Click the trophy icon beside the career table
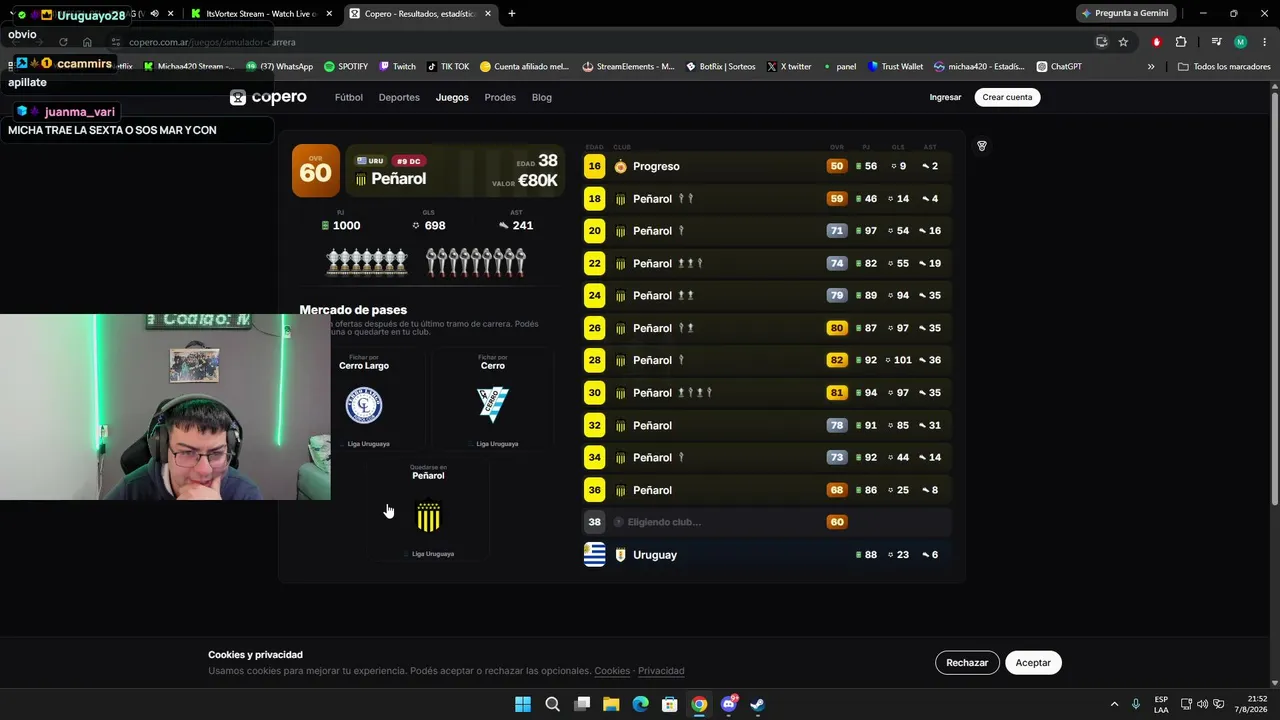The height and width of the screenshot is (720, 1280). 982,146
